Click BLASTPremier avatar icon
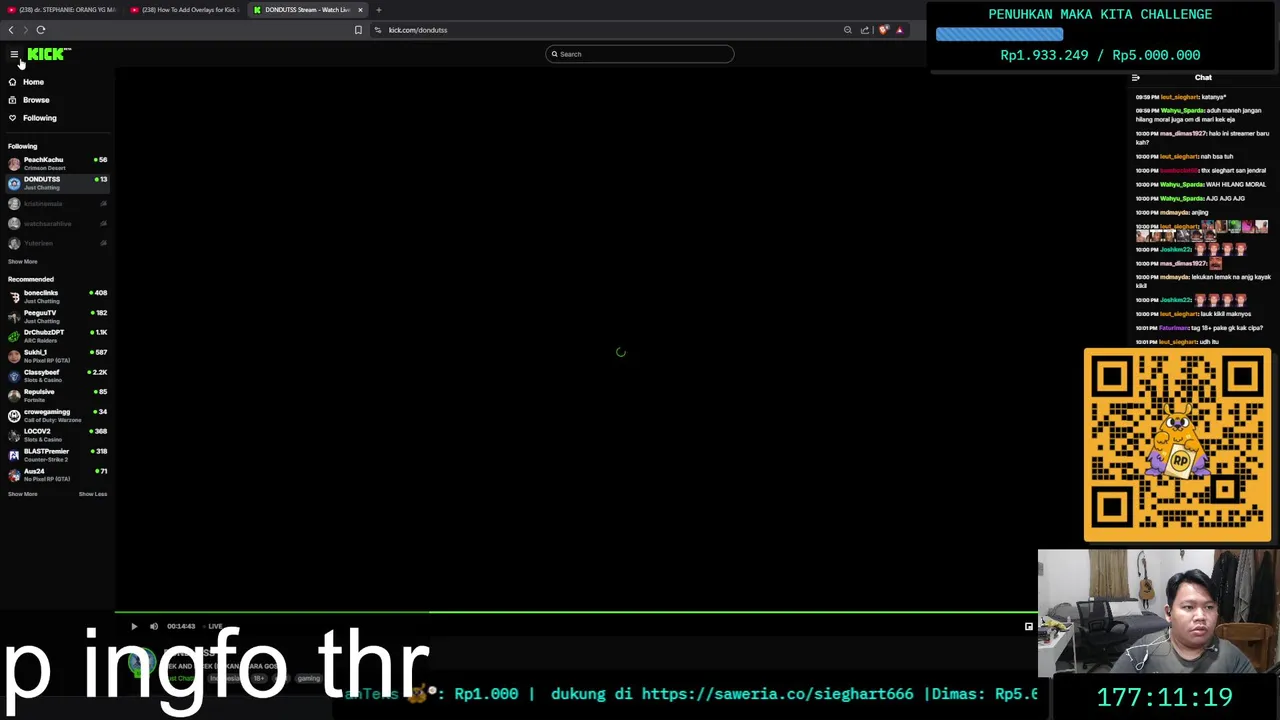 [14, 455]
